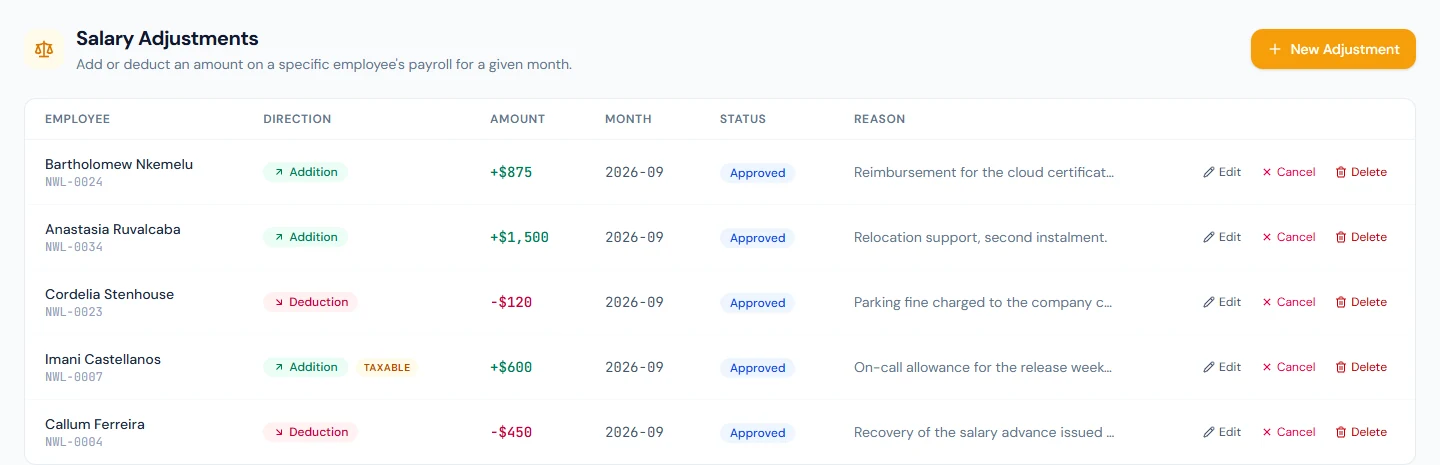Click Addition badge in Imani Castellanos row
The width and height of the screenshot is (1440, 465).
(x=306, y=367)
